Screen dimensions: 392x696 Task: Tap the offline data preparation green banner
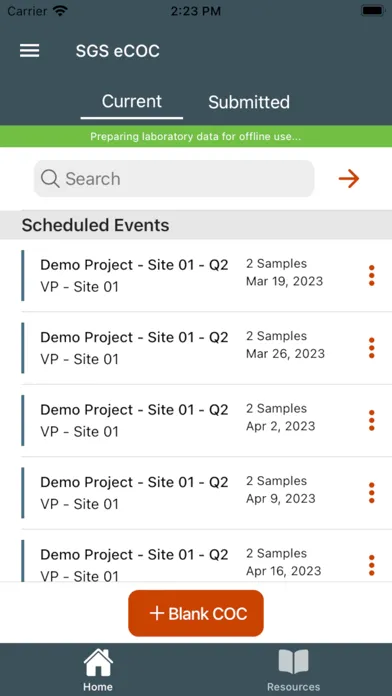coord(196,136)
